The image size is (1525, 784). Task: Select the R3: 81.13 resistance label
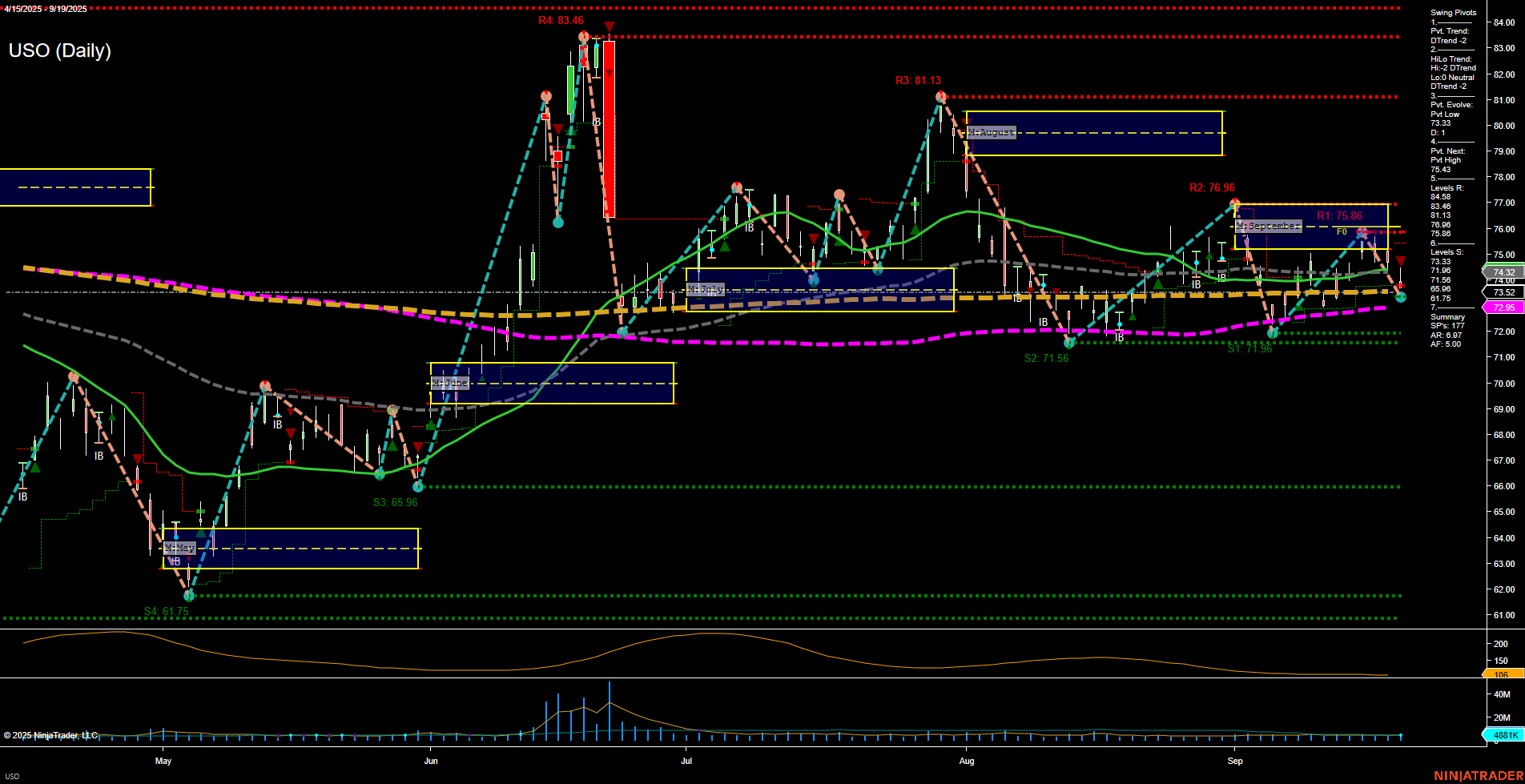point(918,80)
